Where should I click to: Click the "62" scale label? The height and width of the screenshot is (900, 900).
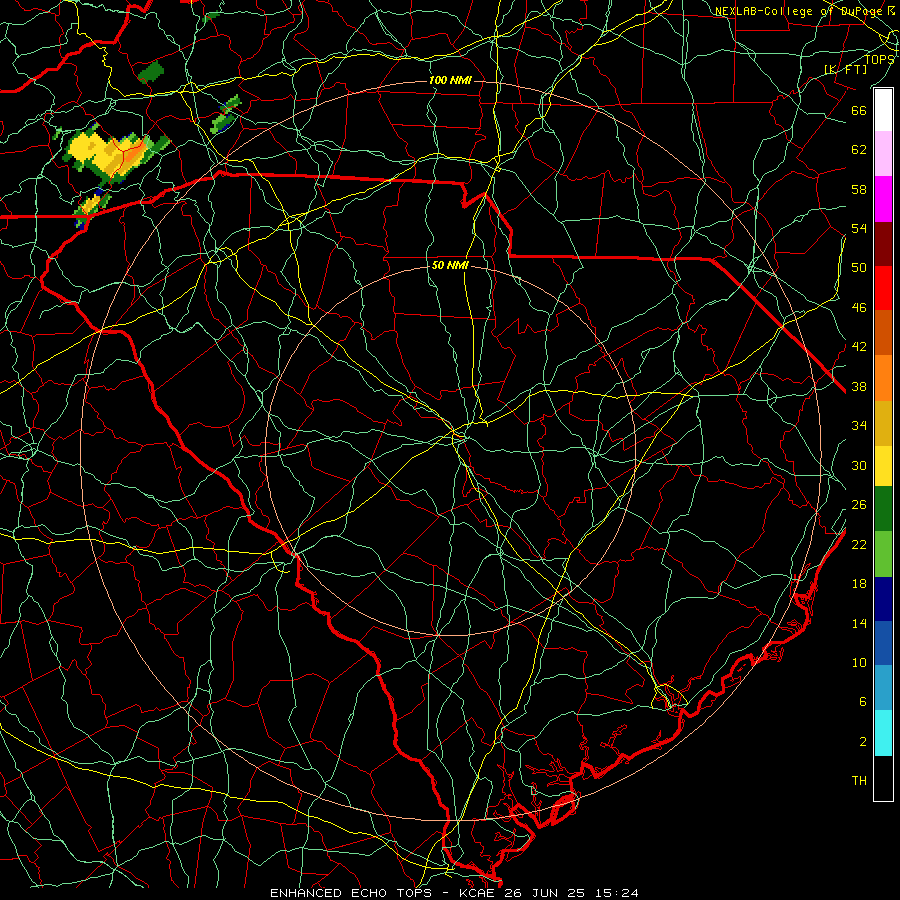tap(859, 150)
